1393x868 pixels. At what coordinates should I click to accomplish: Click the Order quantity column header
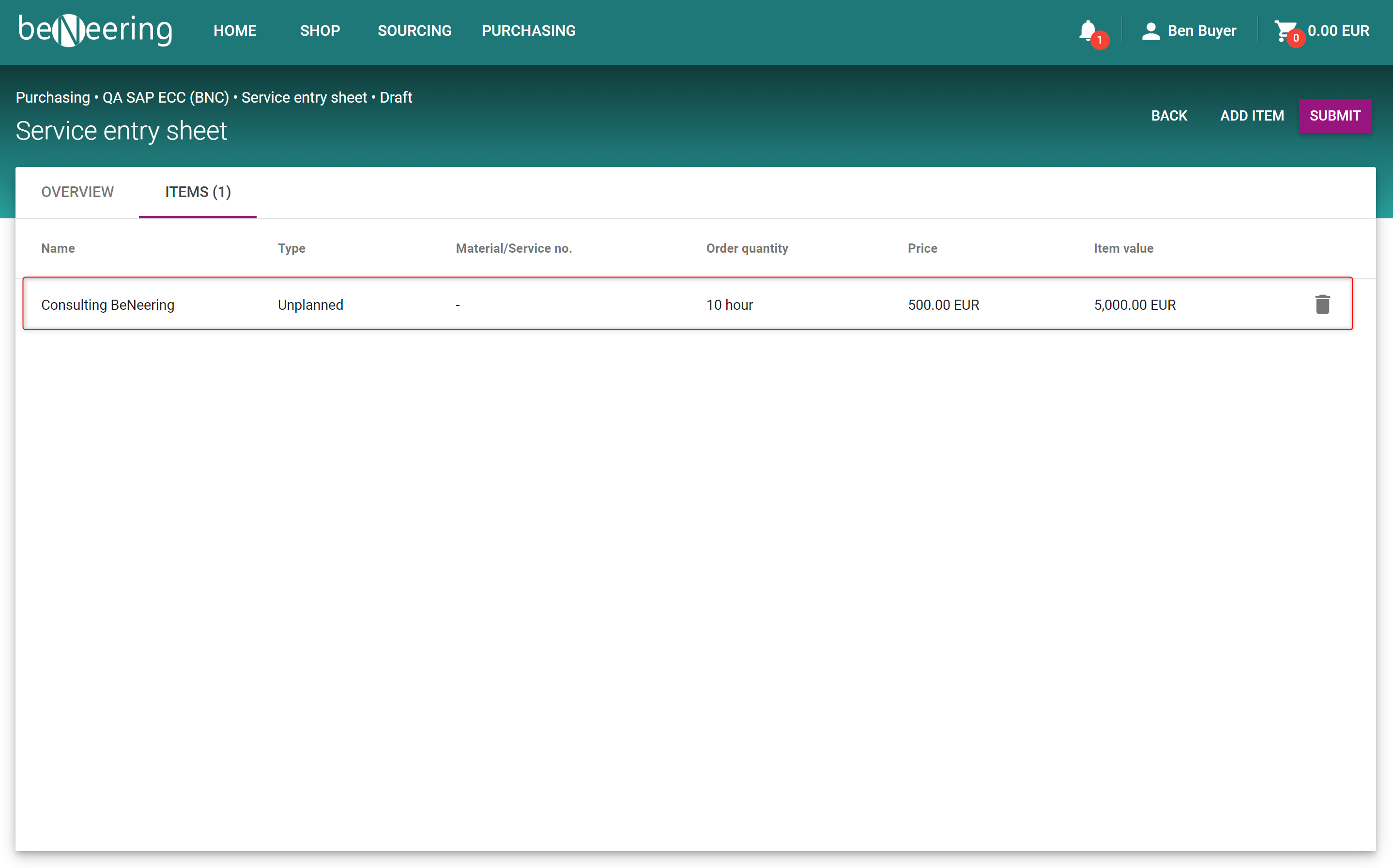747,248
